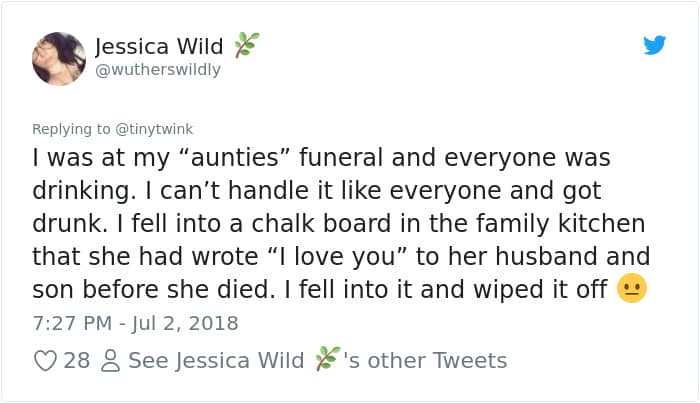Open Jessica Wild's profile picture

coord(58,58)
